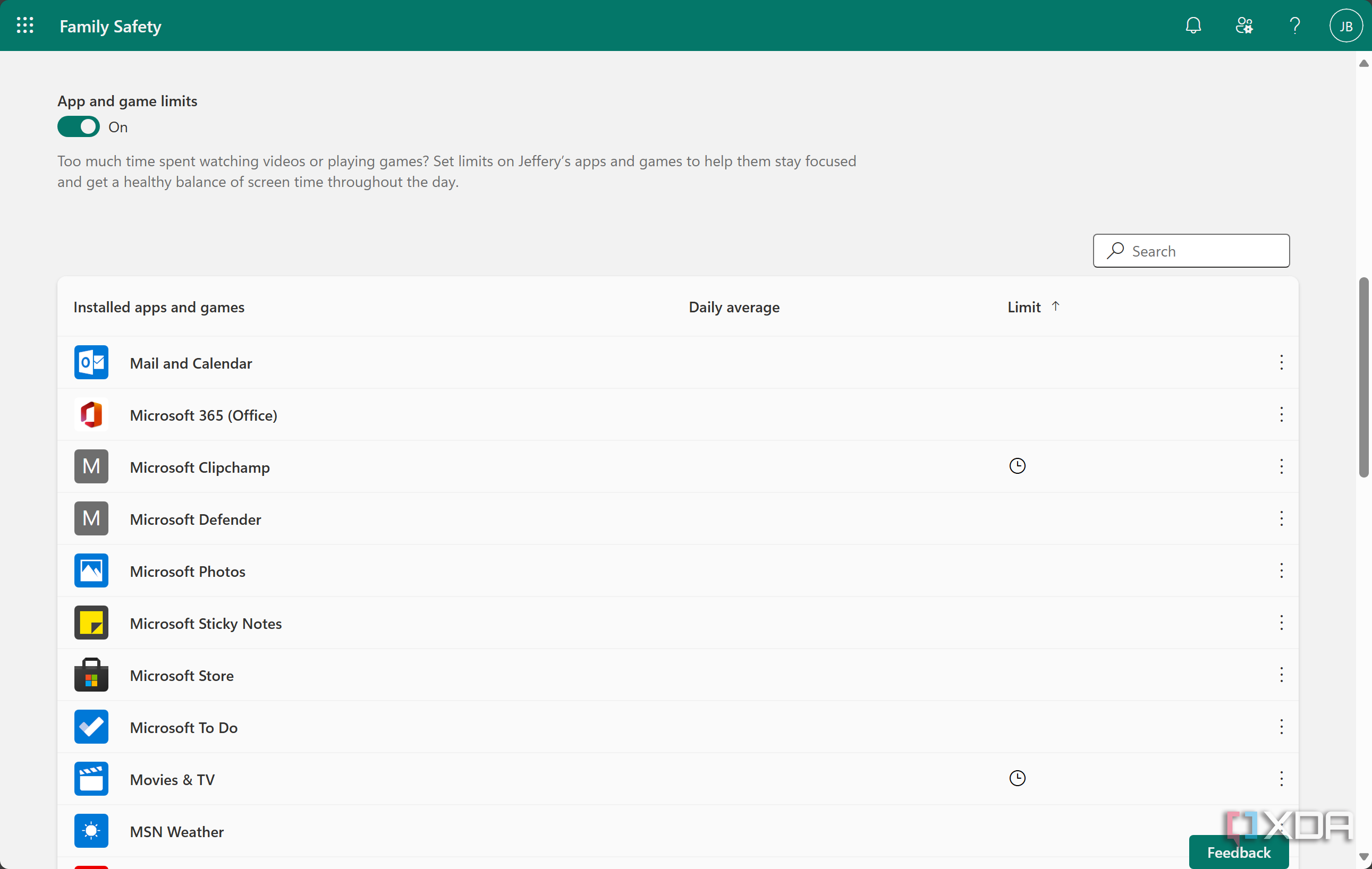Sort by Daily average column header

pos(734,307)
